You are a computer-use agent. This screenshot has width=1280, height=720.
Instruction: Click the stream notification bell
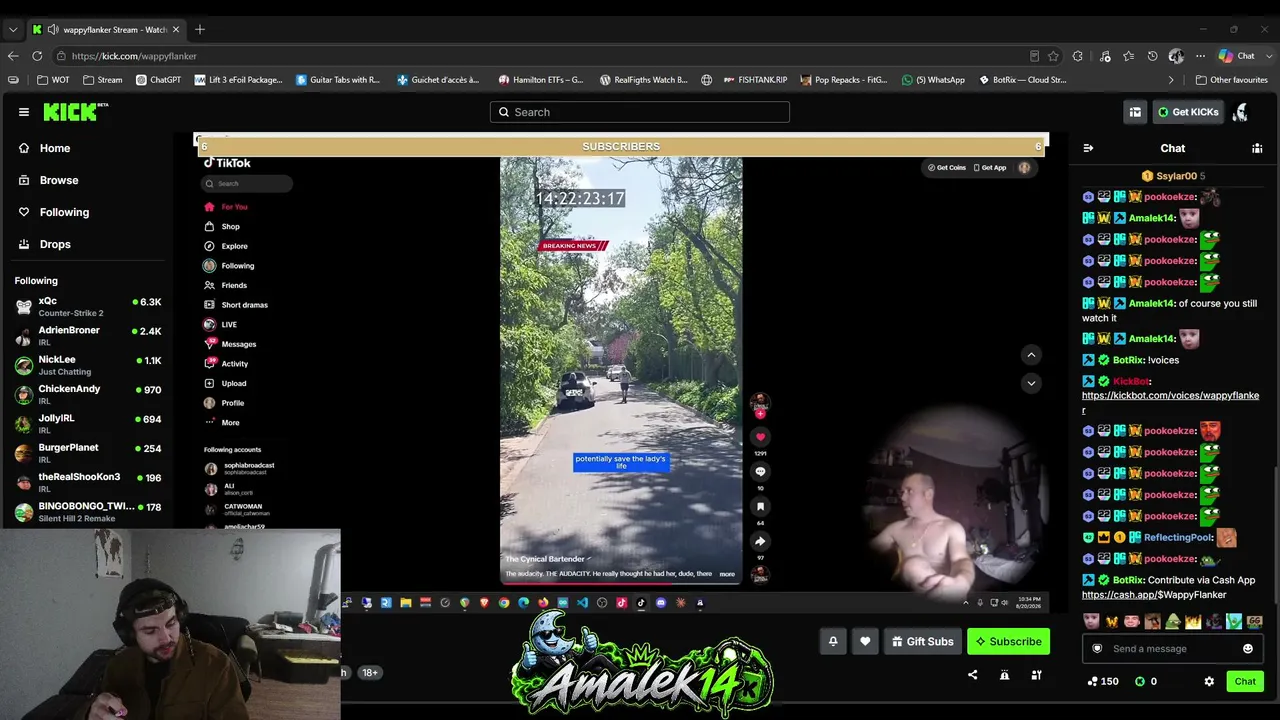833,641
